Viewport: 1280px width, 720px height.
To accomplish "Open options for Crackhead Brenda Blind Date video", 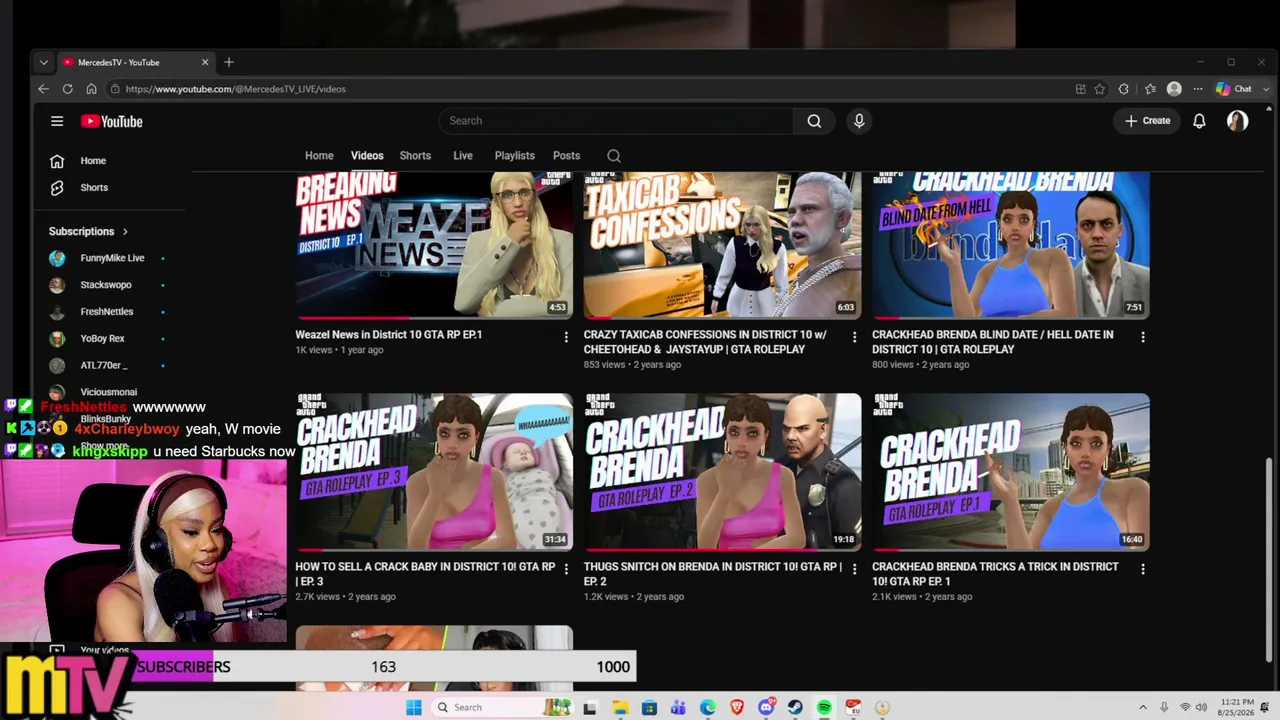I will [x=1143, y=337].
